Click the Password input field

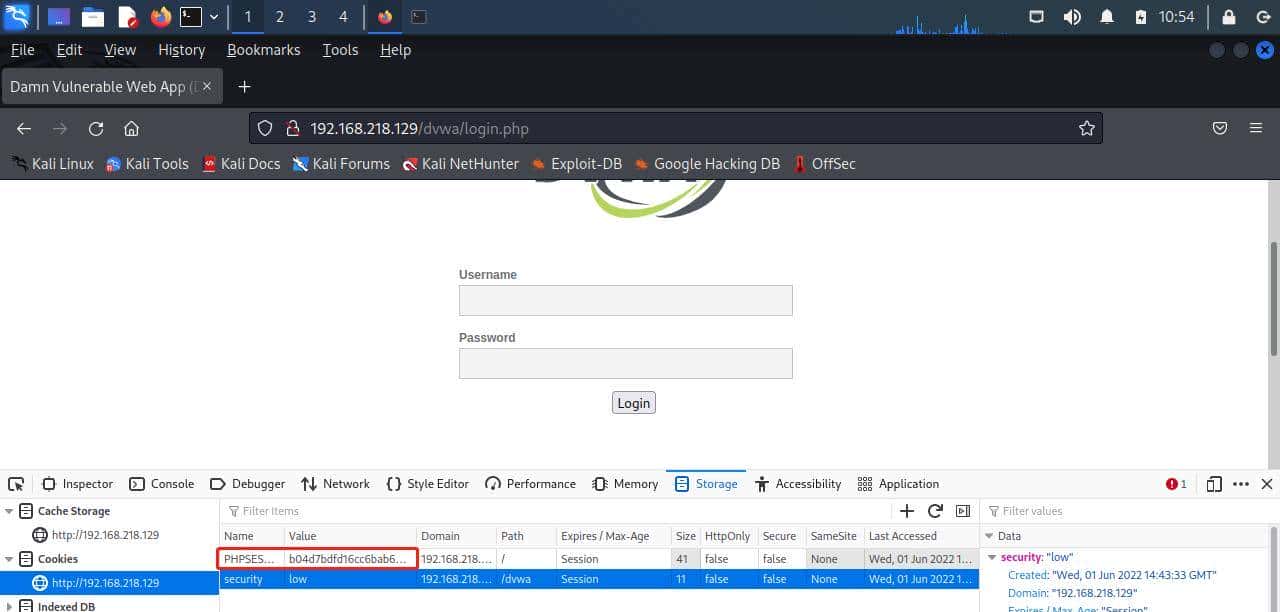pyautogui.click(x=625, y=363)
